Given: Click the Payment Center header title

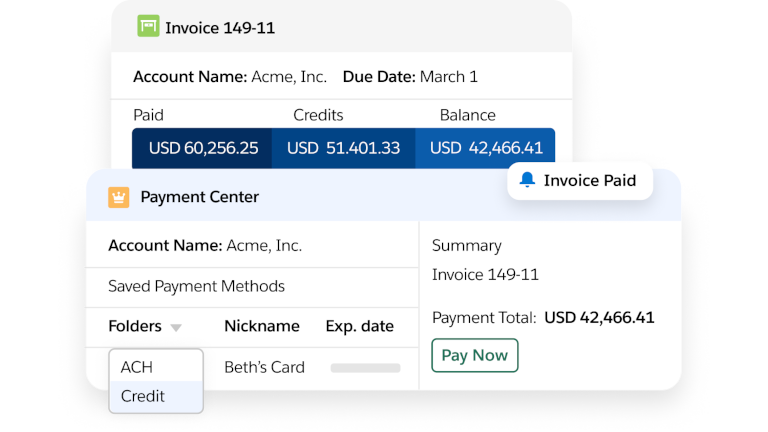Looking at the screenshot, I should [x=199, y=197].
